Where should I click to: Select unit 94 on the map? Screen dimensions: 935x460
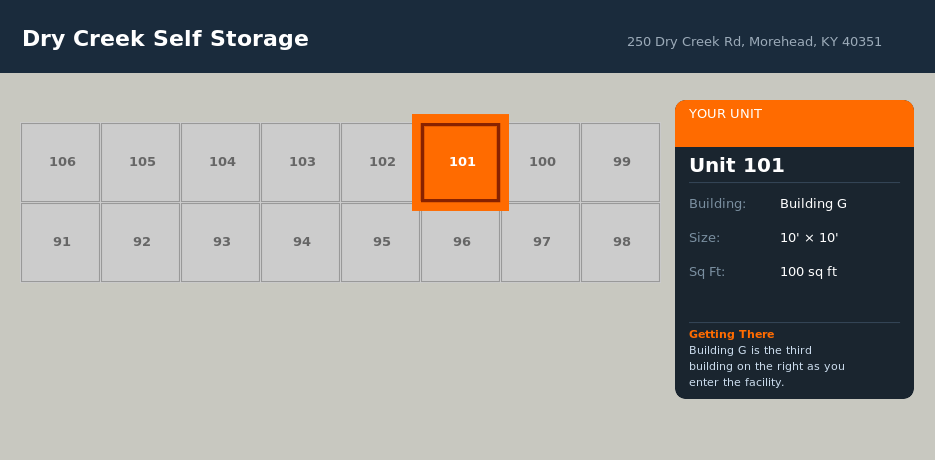coord(301,242)
